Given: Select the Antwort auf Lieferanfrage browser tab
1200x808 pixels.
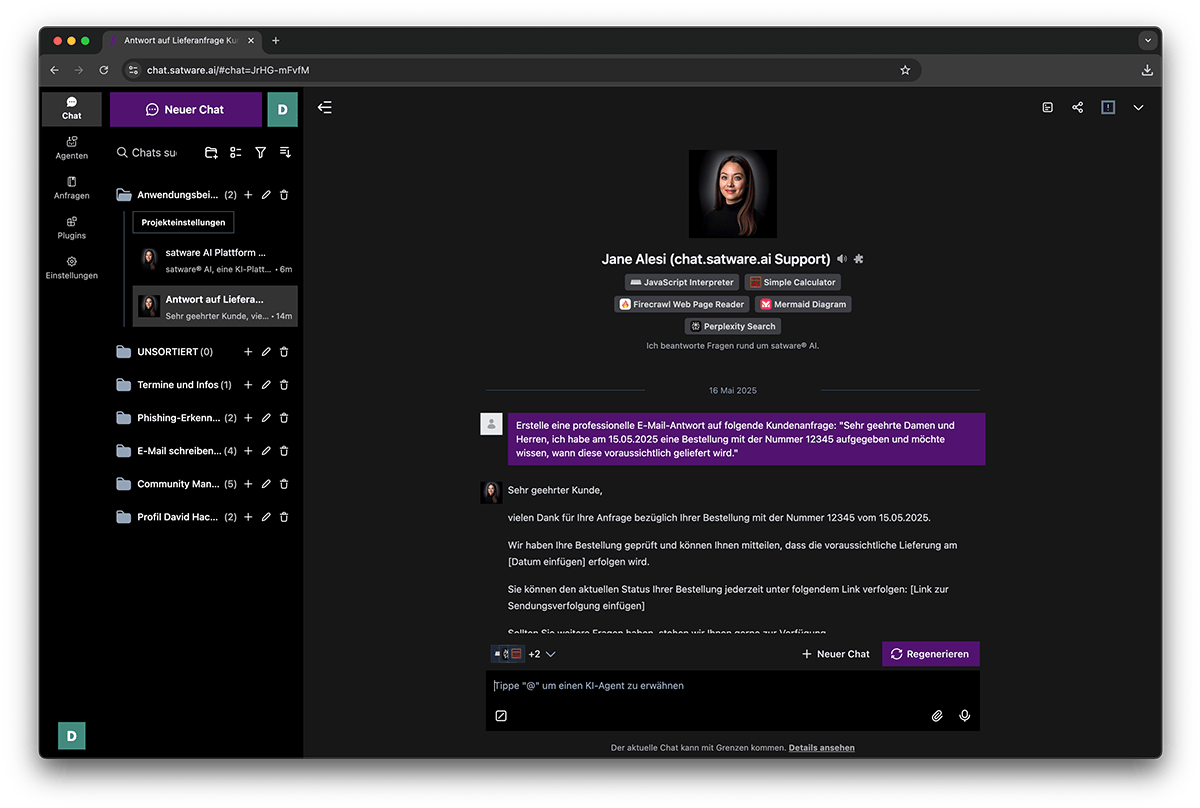Looking at the screenshot, I should (184, 41).
